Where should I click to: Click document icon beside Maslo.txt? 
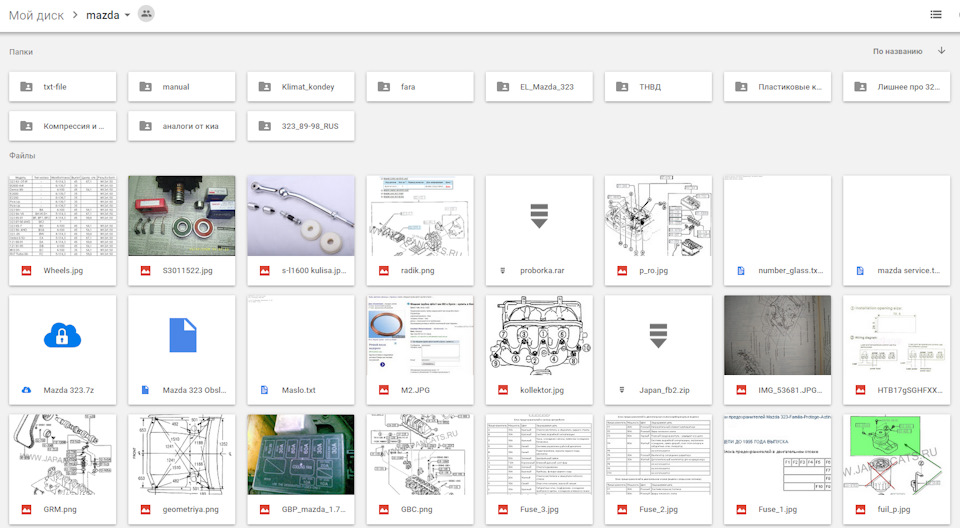click(264, 390)
